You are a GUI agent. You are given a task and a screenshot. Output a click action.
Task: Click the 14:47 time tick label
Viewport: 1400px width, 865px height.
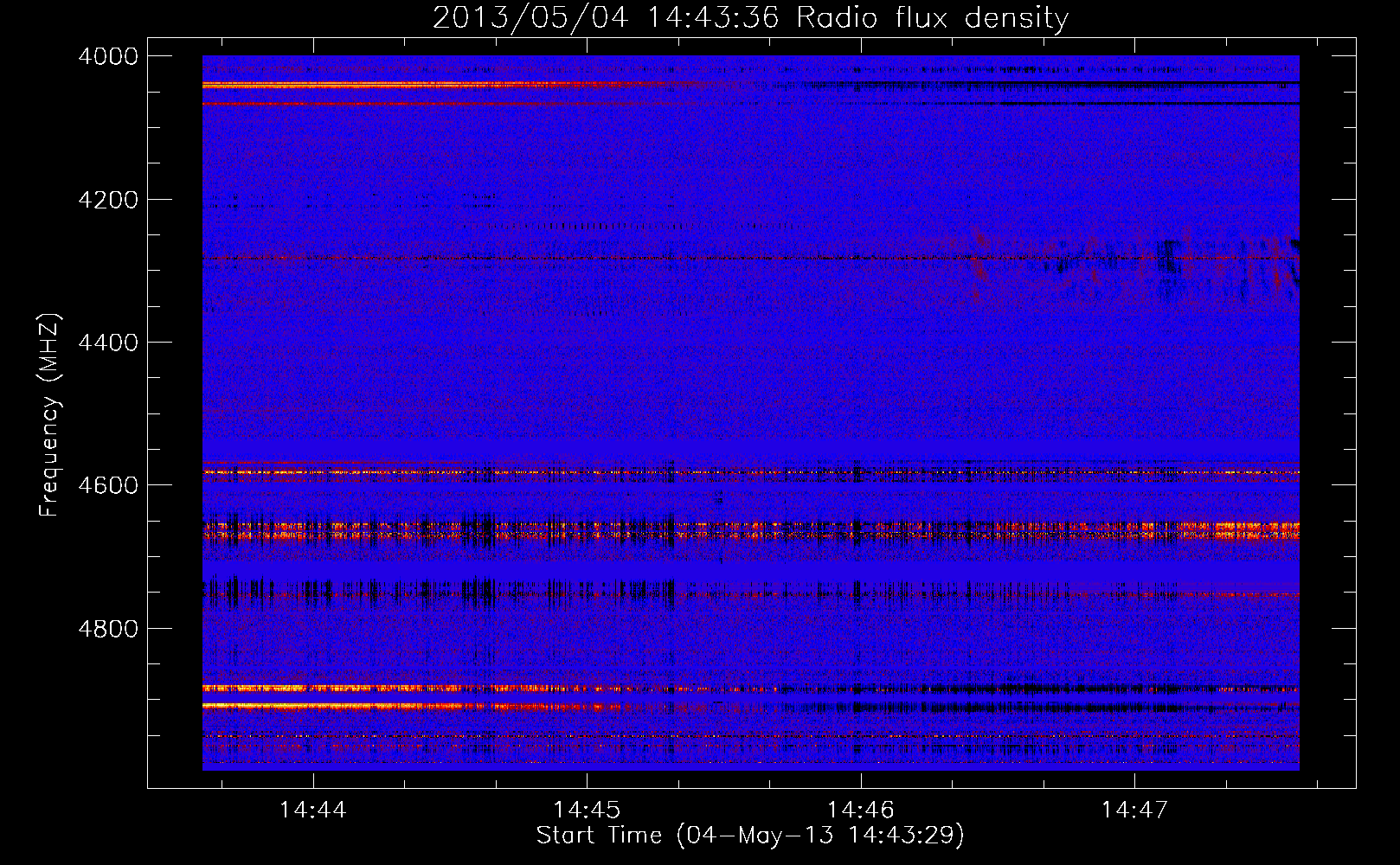[x=1134, y=810]
